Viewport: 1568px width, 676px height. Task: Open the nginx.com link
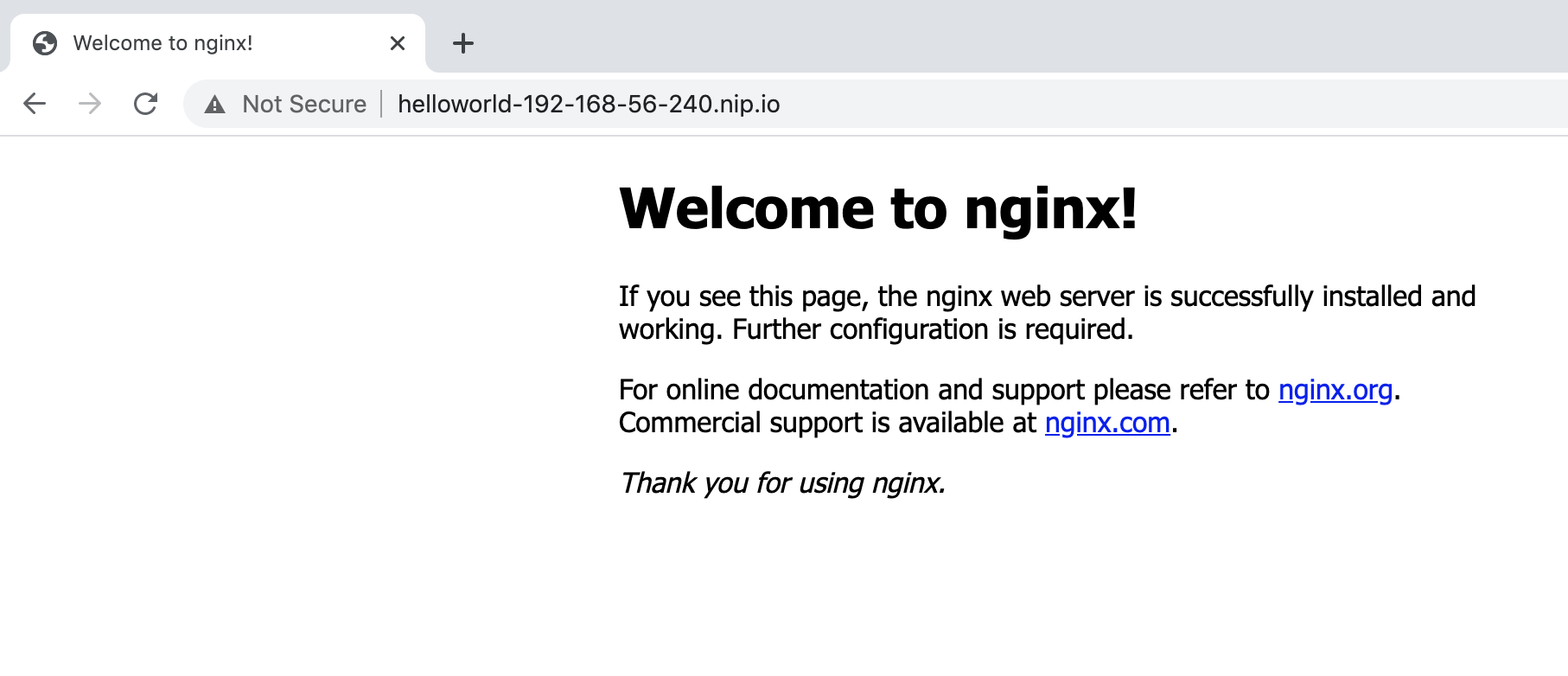1107,423
